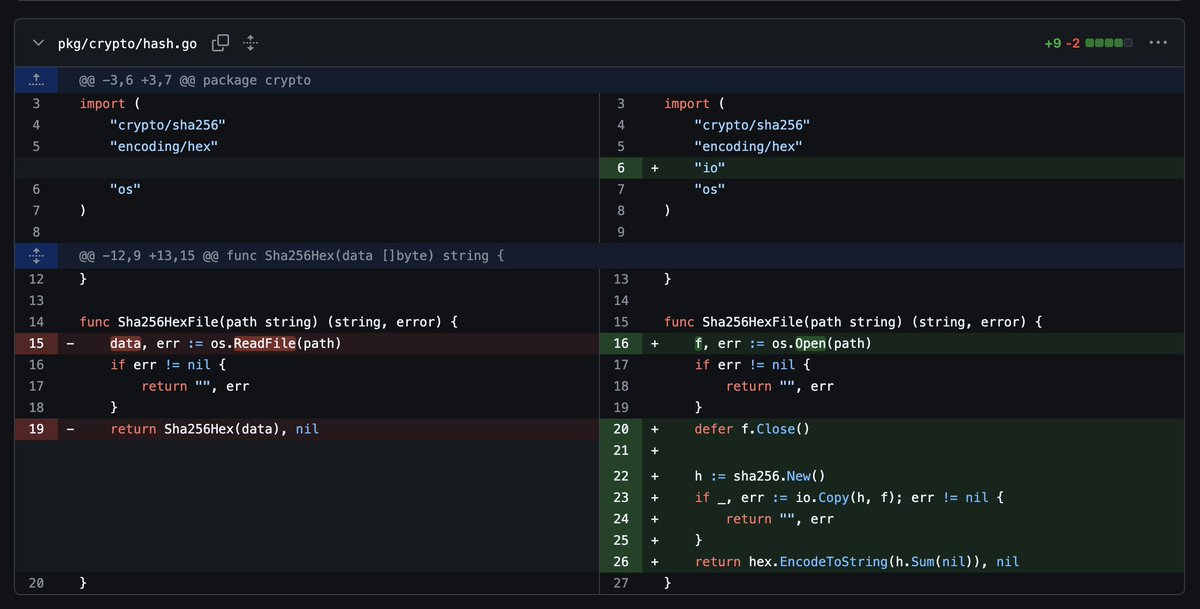Click added line number 6 beside "io"

pyautogui.click(x=621, y=168)
